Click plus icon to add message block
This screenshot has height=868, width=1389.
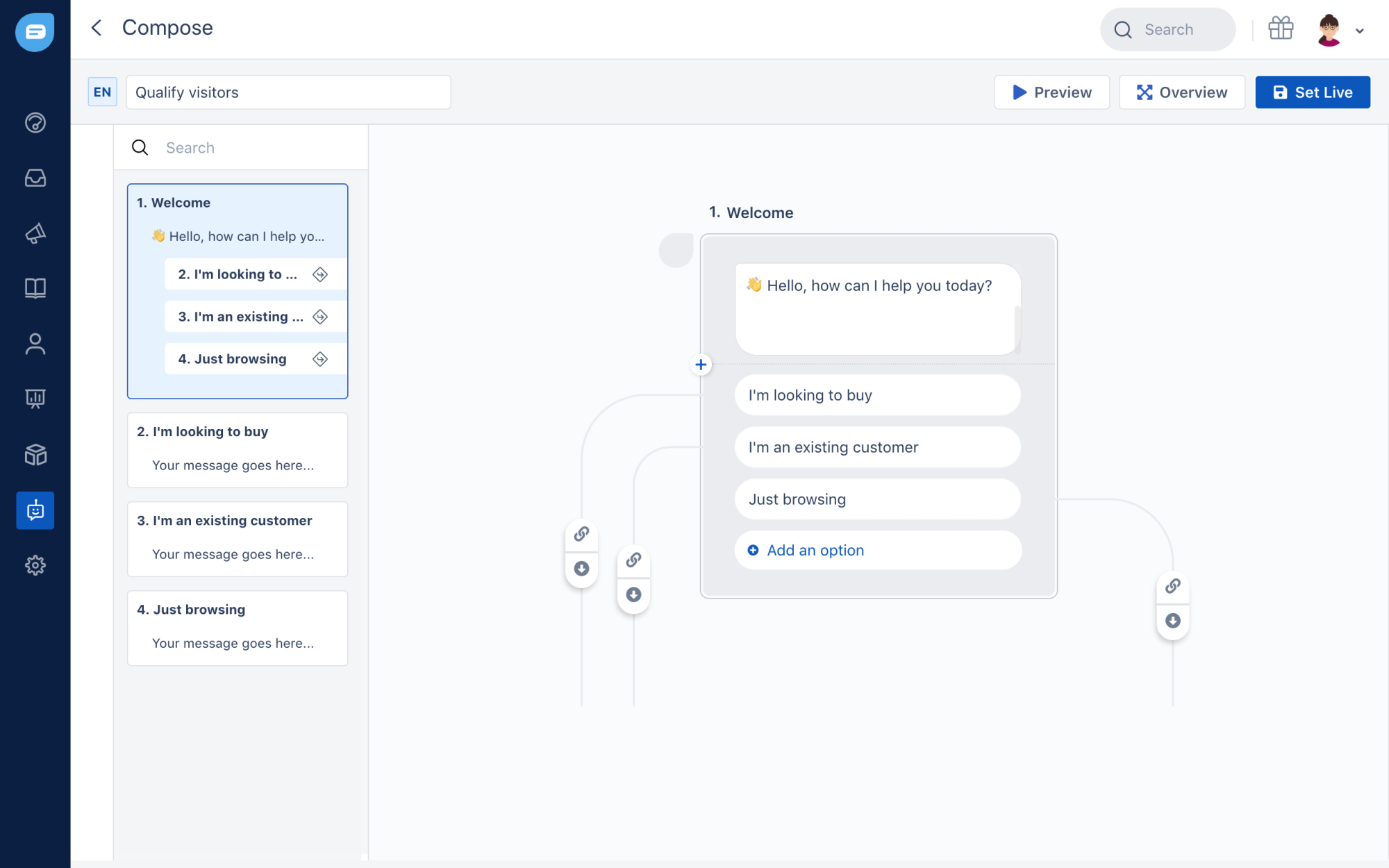701,365
